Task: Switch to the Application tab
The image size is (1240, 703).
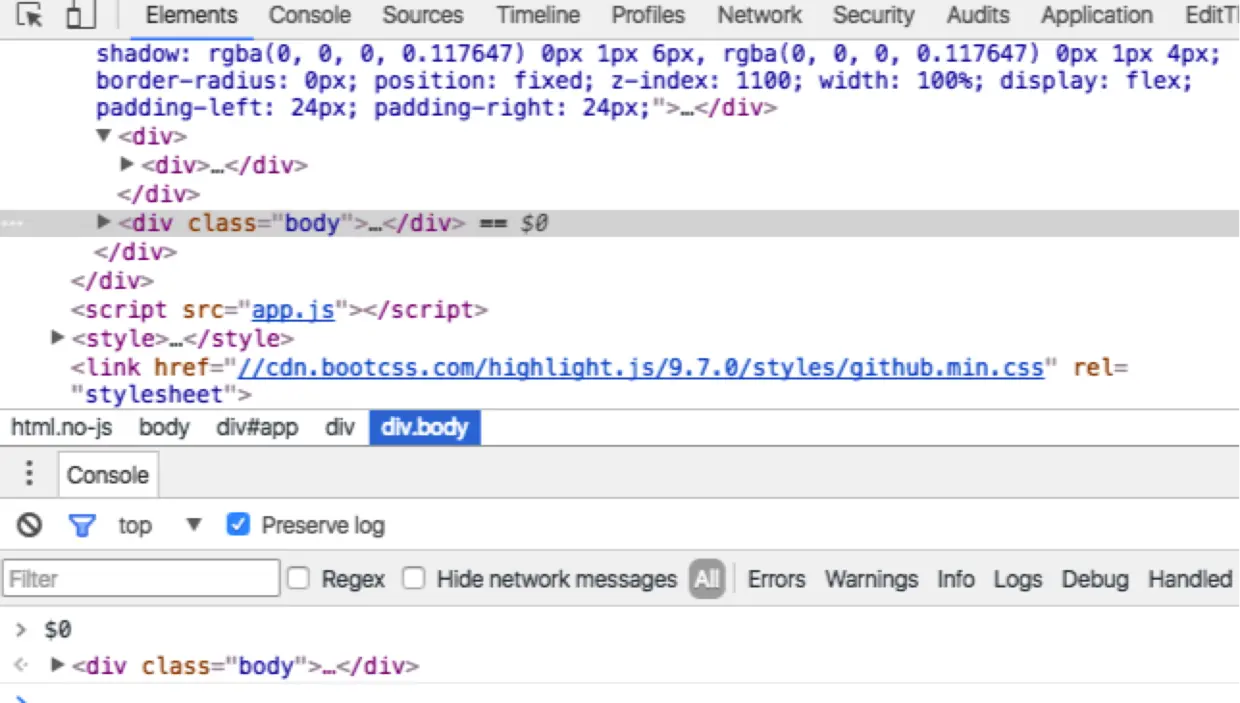Action: [x=1097, y=15]
